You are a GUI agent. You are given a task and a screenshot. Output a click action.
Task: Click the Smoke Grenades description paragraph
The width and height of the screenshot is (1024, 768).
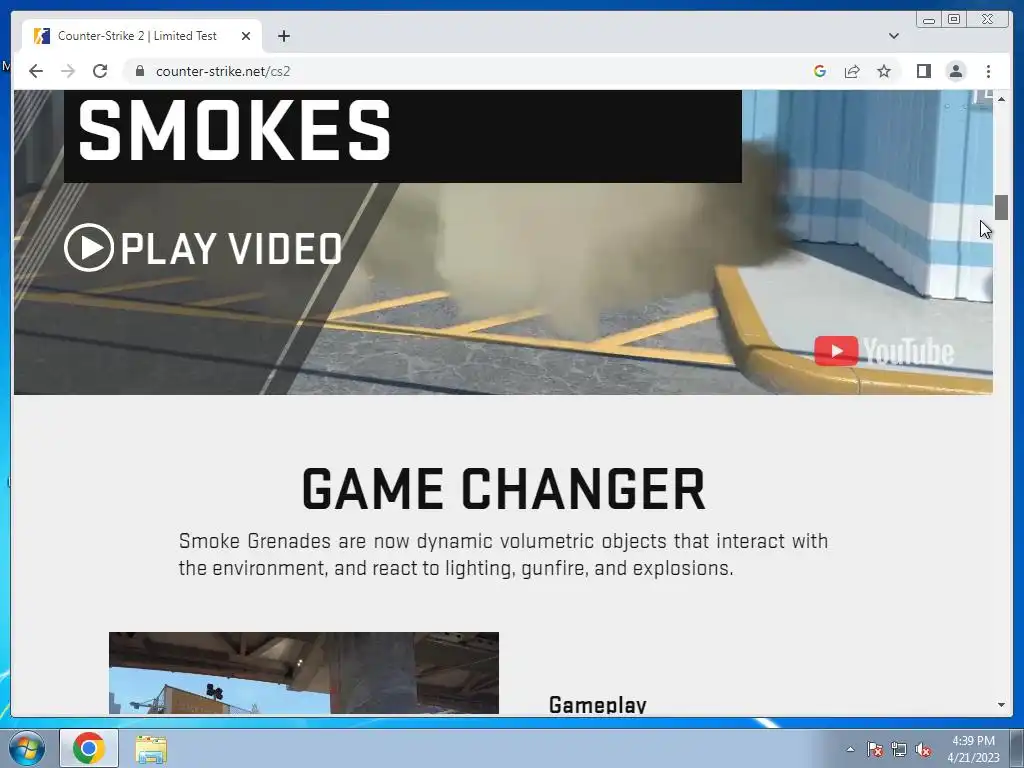(504, 554)
